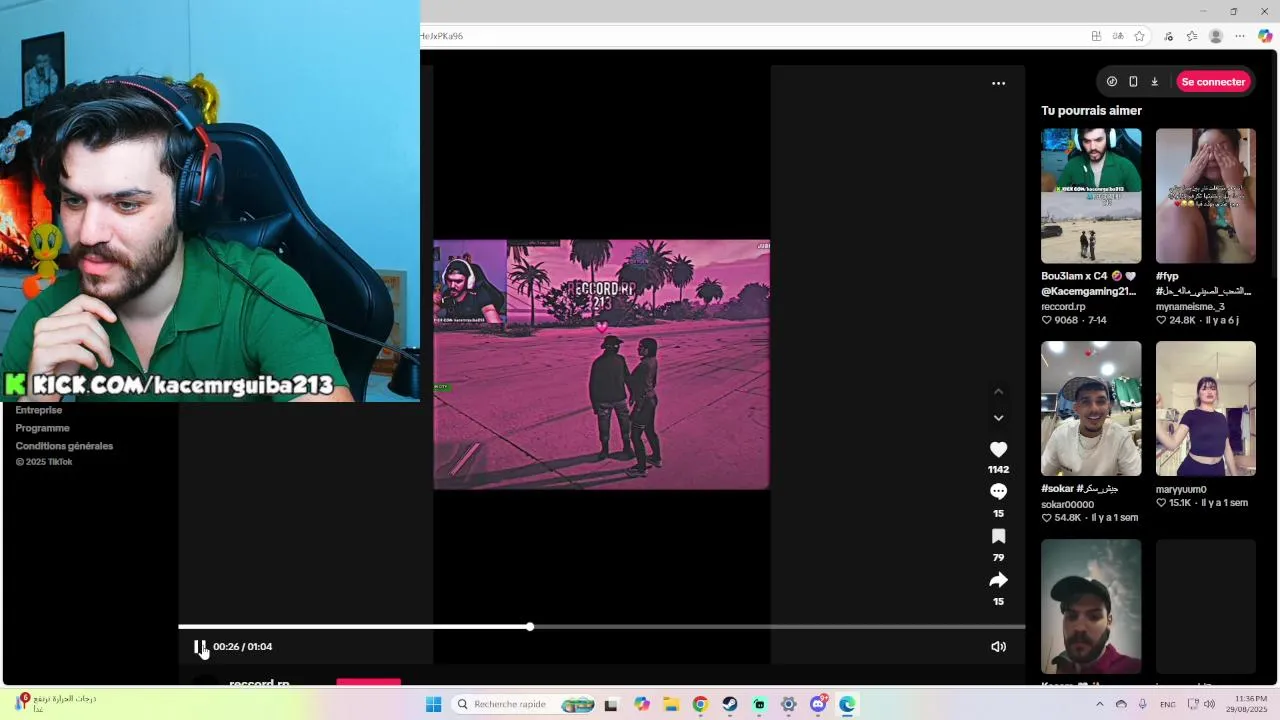The width and height of the screenshot is (1280, 720).
Task: Click the download desktop app icon
Action: pyautogui.click(x=1154, y=82)
